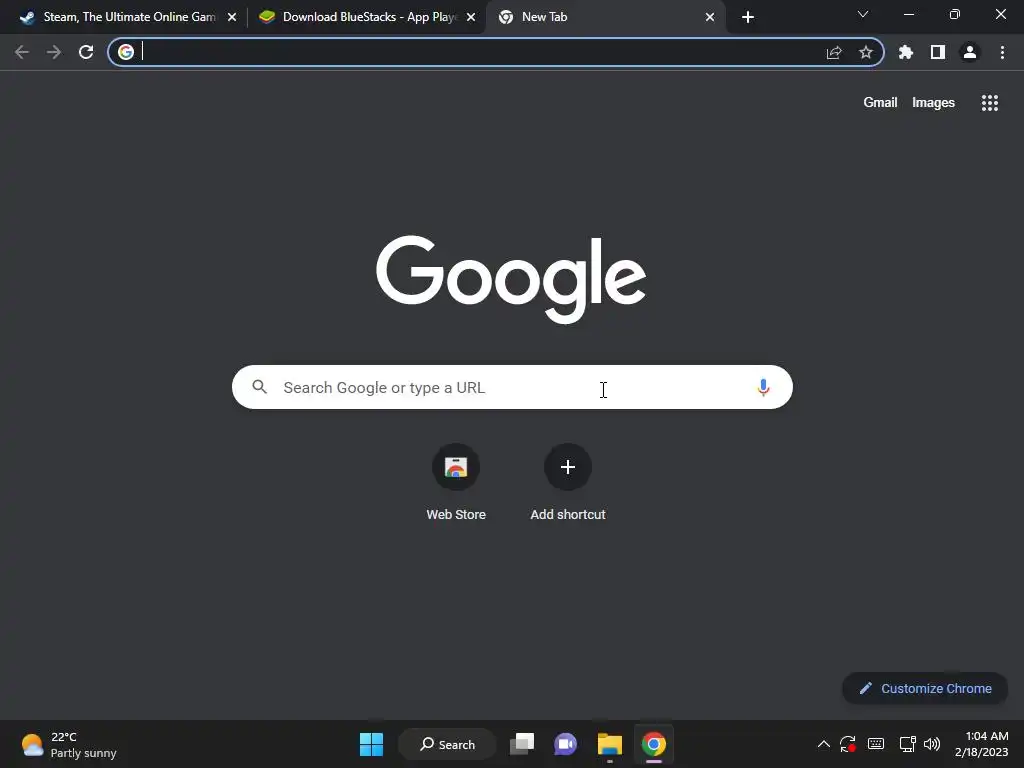
Task: Open the volume speaker icon
Action: coord(932,744)
